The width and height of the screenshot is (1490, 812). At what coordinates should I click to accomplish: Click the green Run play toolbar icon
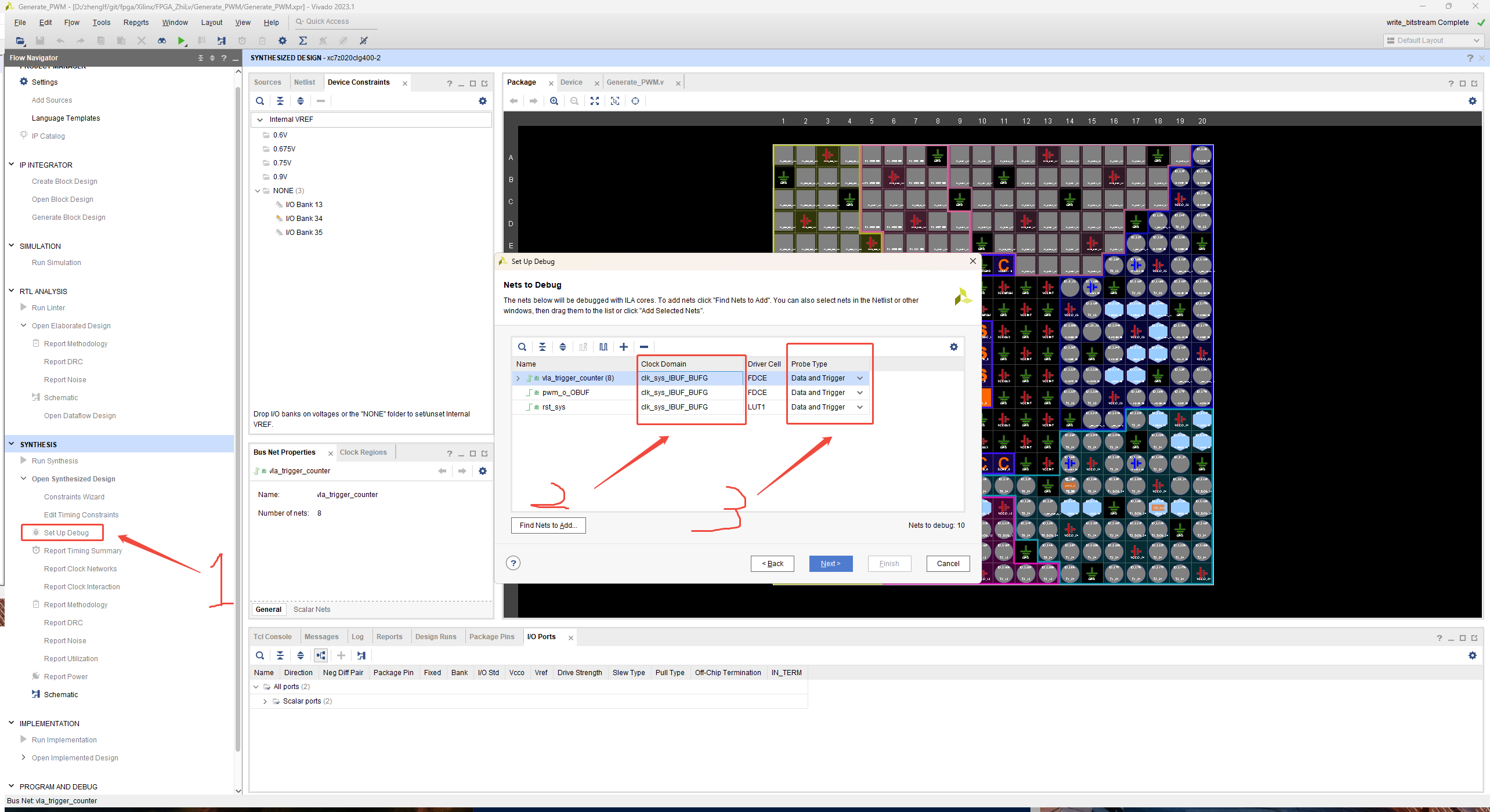pyautogui.click(x=182, y=41)
